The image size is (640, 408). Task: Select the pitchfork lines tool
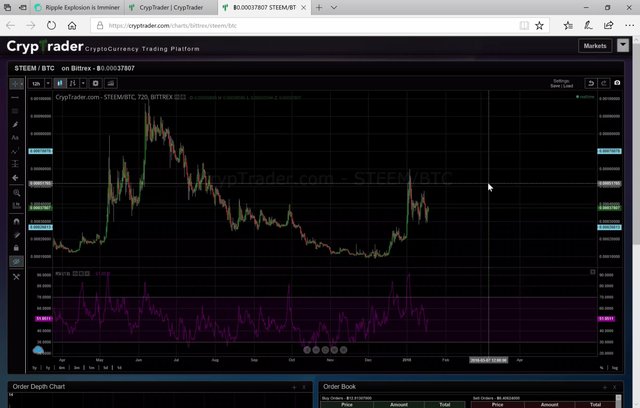coord(16,111)
